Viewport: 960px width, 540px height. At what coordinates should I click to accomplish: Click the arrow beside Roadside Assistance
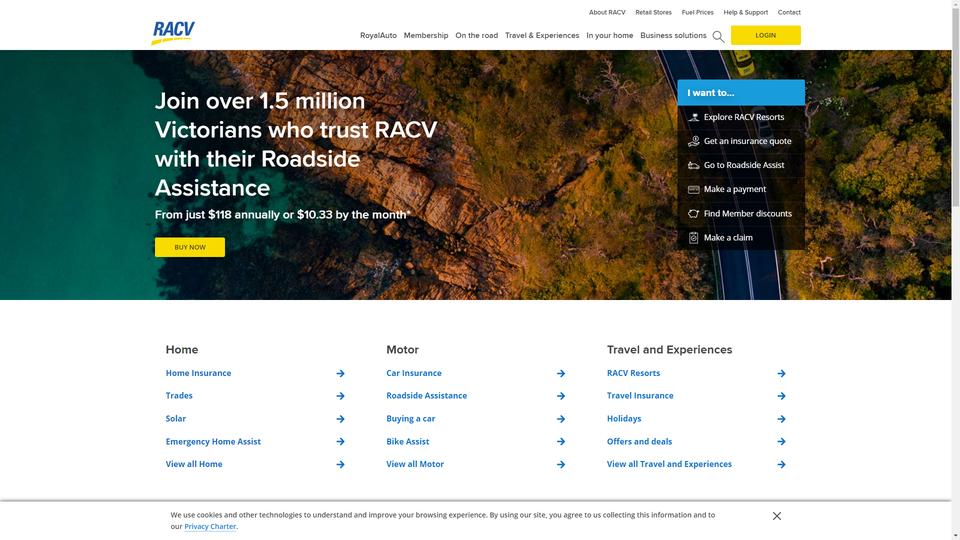pos(561,396)
